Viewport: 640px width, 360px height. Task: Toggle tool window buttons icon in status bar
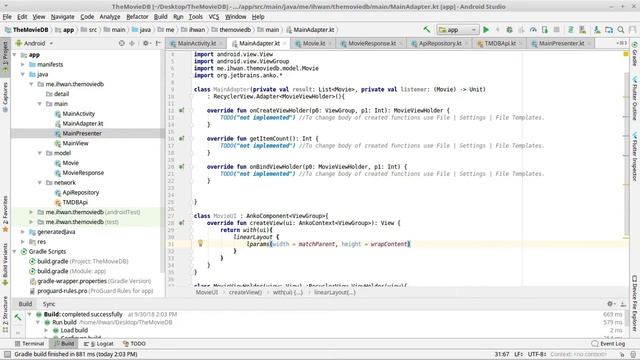[7, 354]
